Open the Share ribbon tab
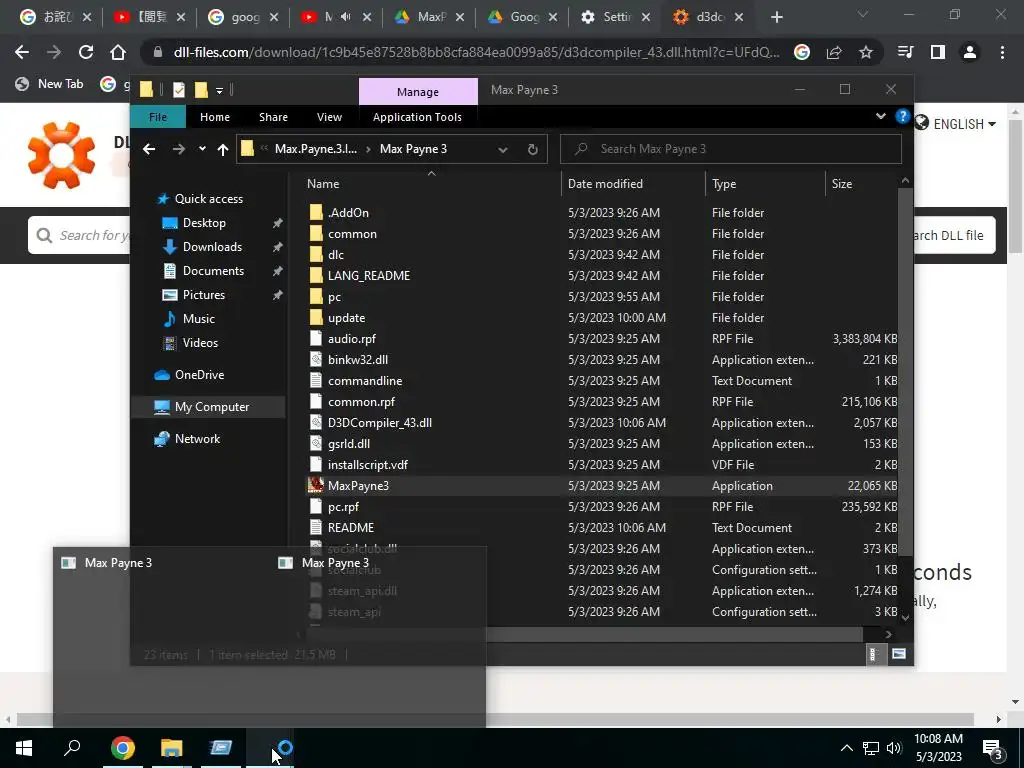 (273, 117)
